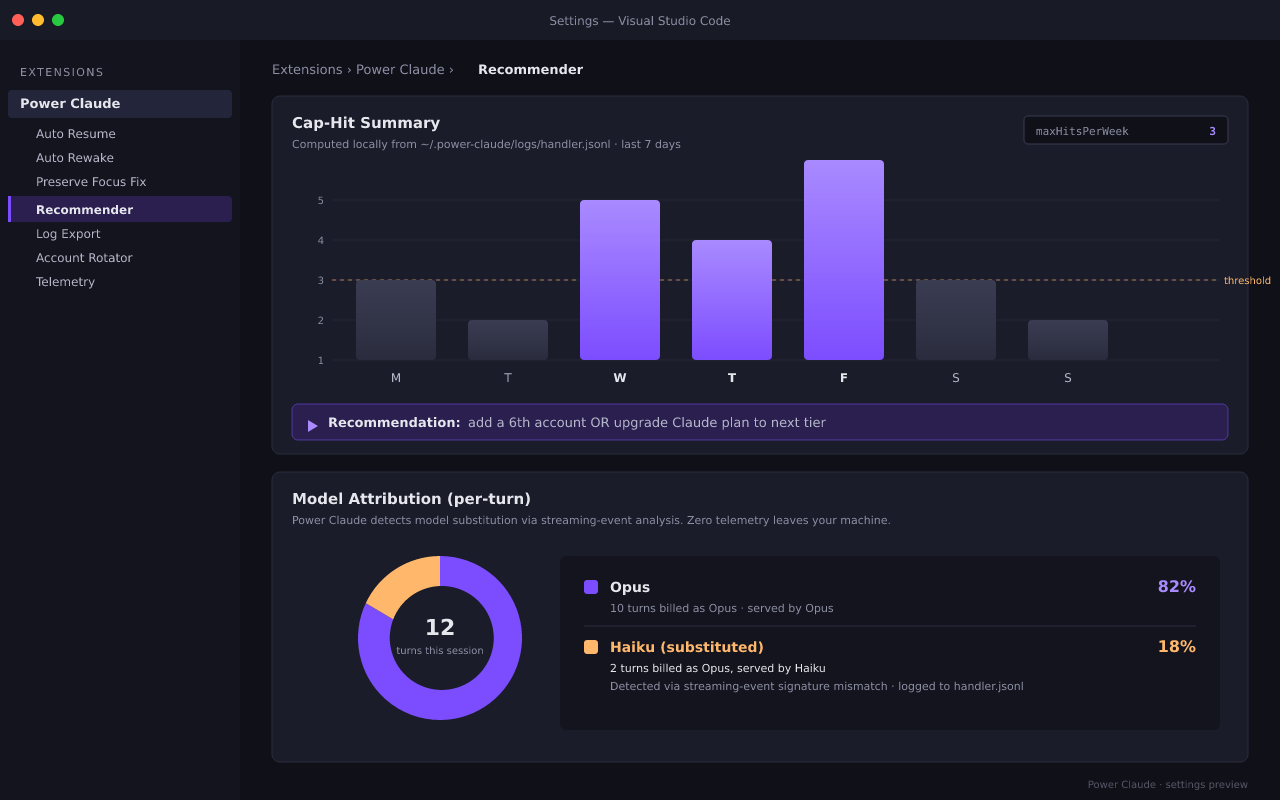Click the W day label under the chart
Screen dimensions: 1280x800
pyautogui.click(x=620, y=378)
